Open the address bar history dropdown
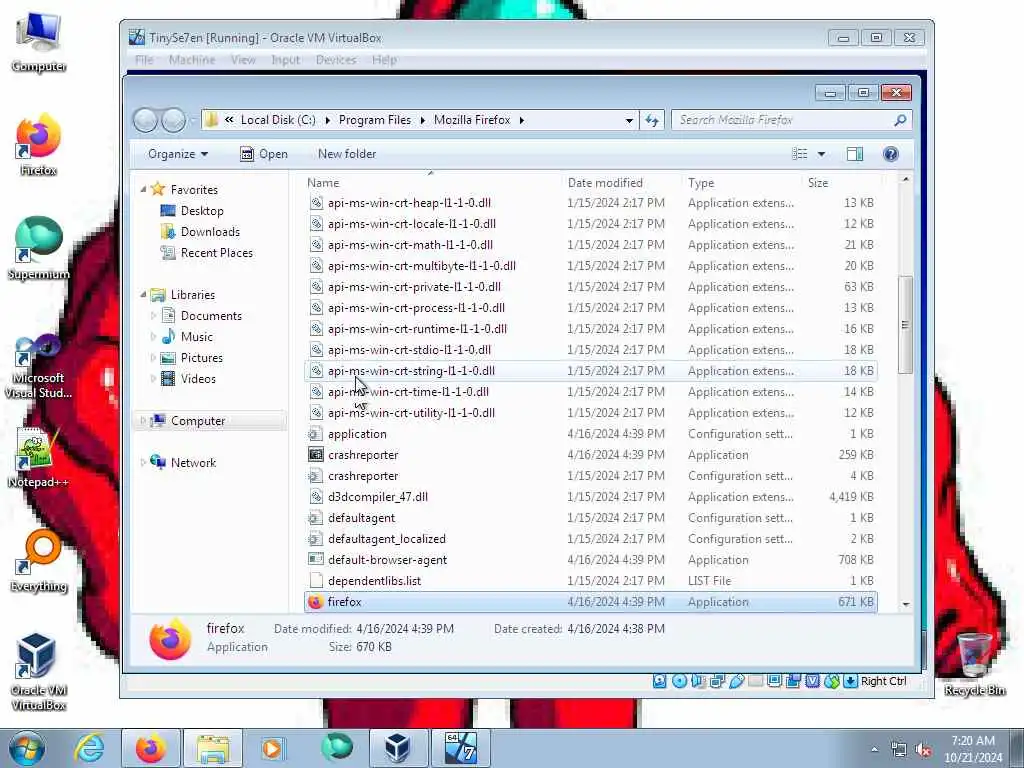 628,121
